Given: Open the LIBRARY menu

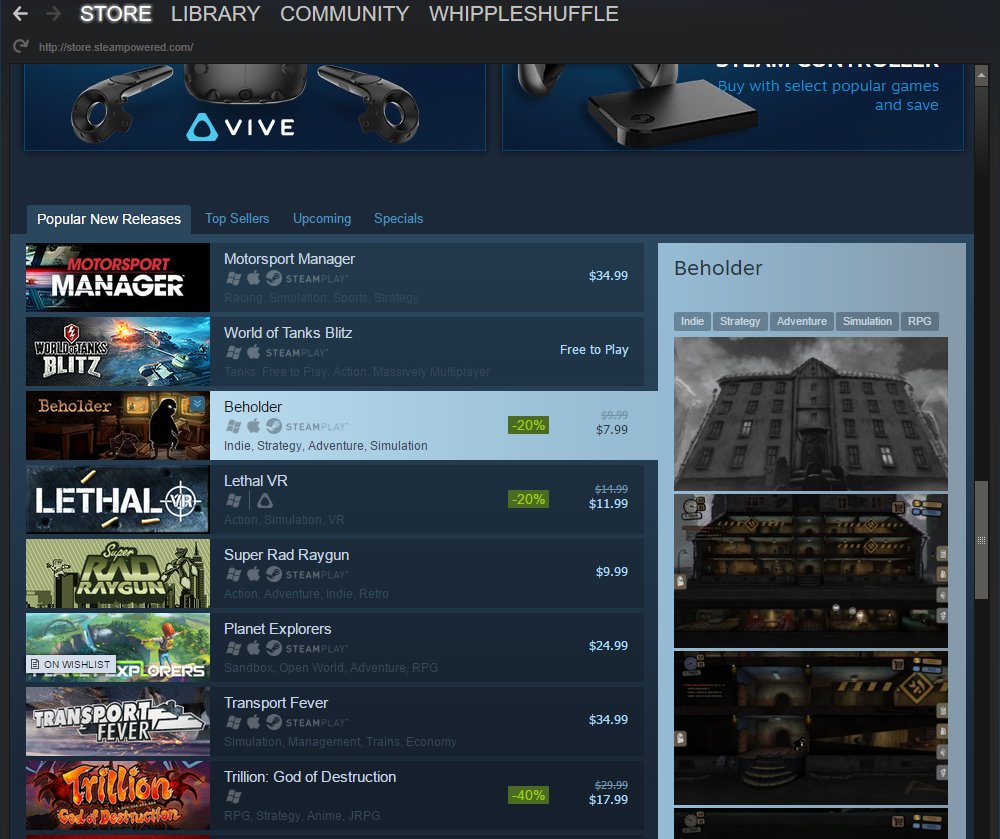Looking at the screenshot, I should tap(216, 13).
